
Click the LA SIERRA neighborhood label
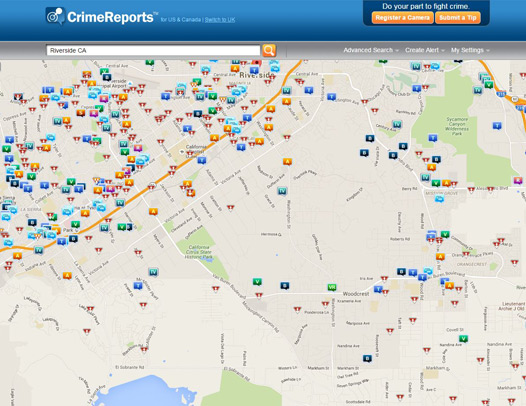click(x=31, y=209)
